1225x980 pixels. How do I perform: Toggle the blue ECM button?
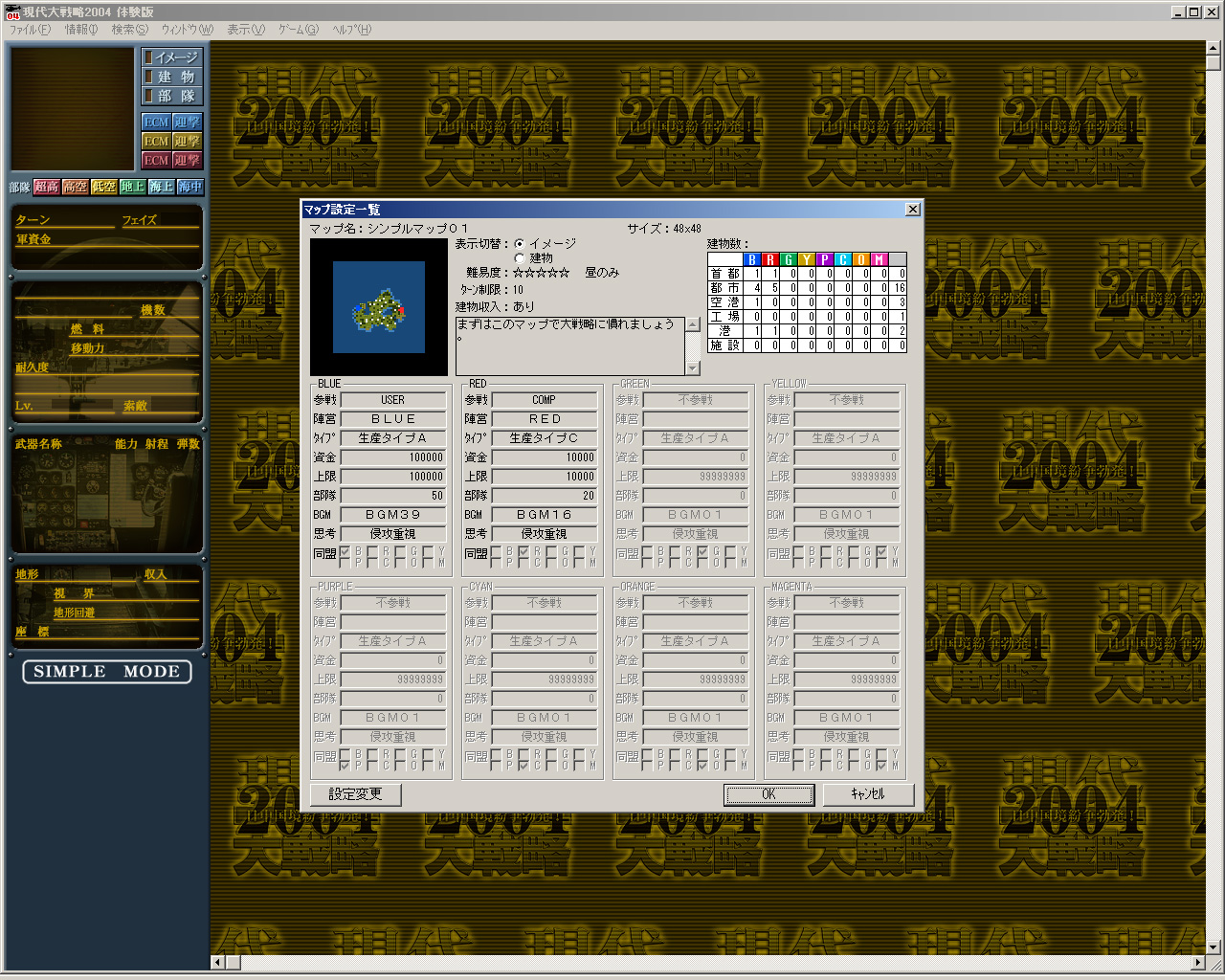tap(156, 122)
